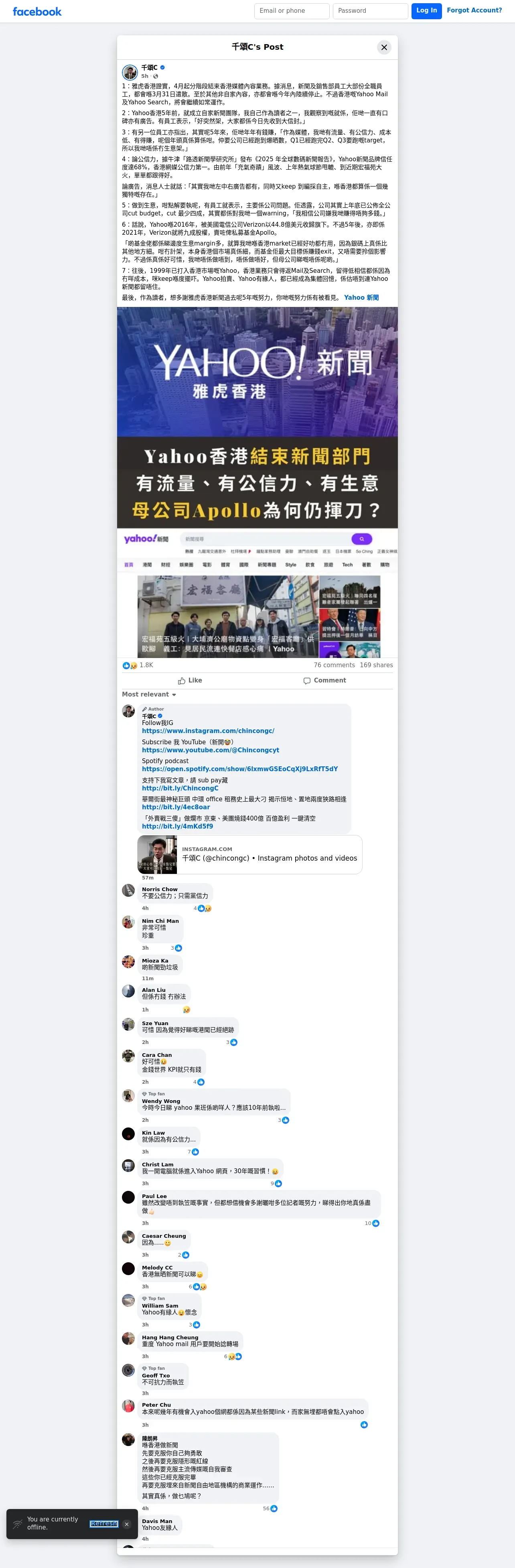The width and height of the screenshot is (515, 1568).
Task: Open Wendy Wong's avatar
Action: click(128, 1096)
